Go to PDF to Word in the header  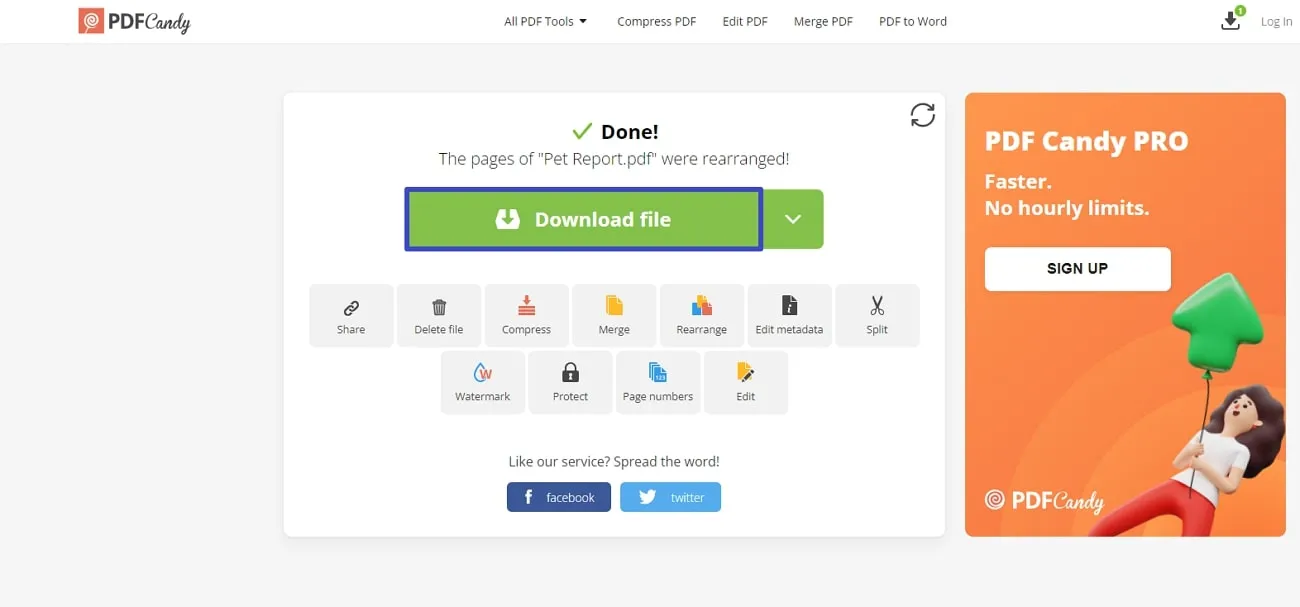point(913,21)
